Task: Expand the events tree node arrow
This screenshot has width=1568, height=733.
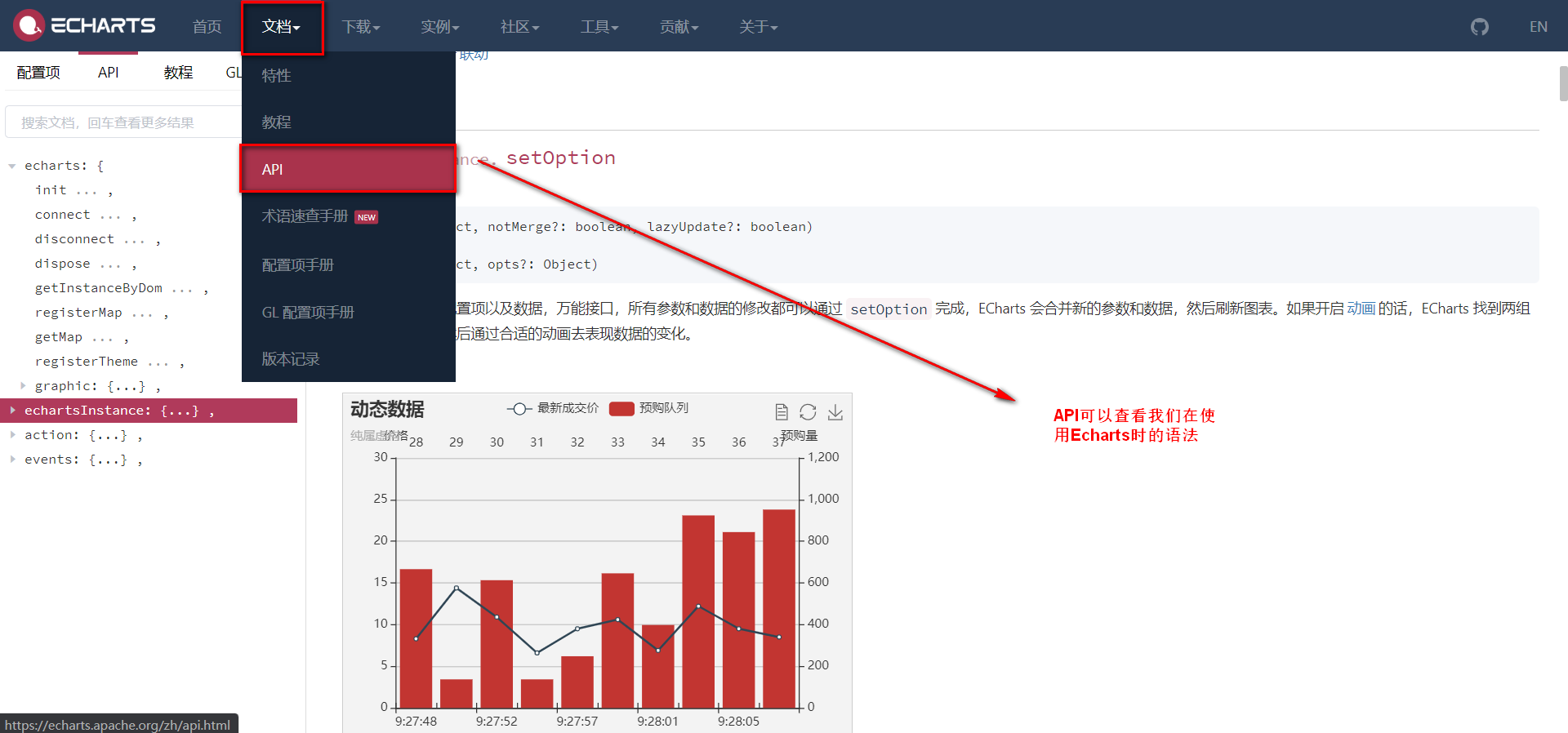Action: (12, 459)
